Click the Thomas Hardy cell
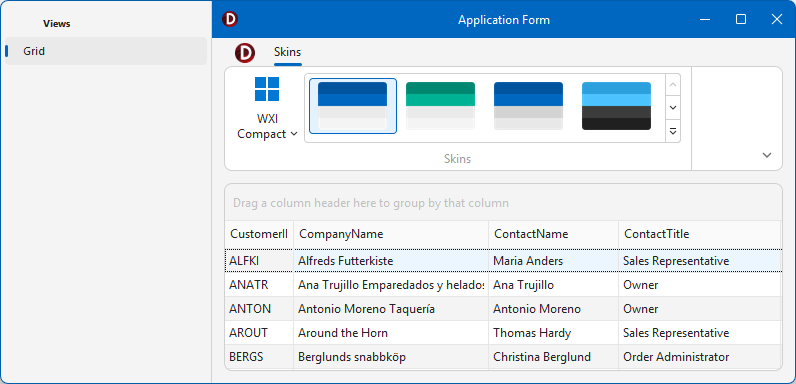796x384 pixels. (553, 333)
